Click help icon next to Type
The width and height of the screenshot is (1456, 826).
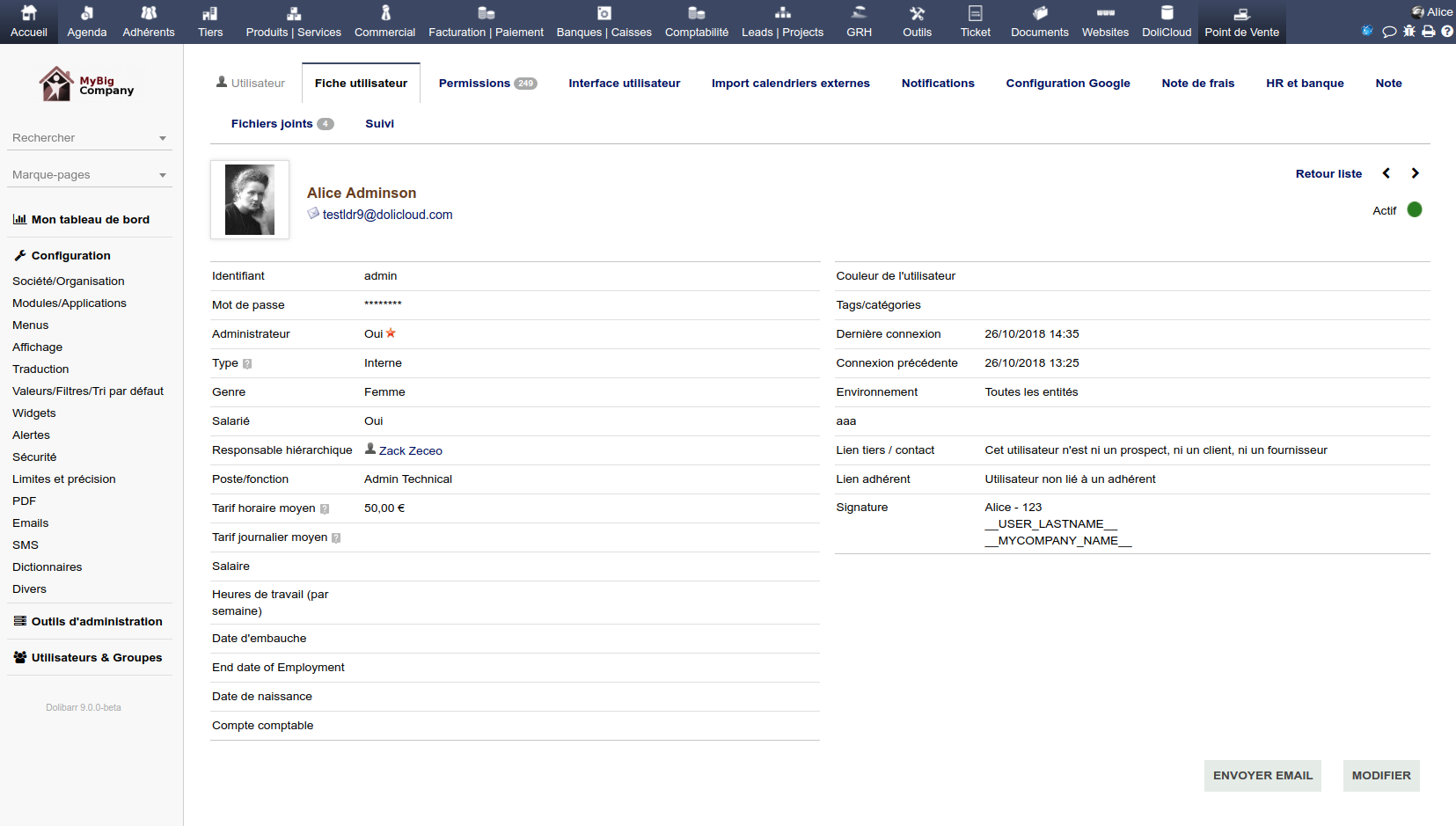pos(247,364)
